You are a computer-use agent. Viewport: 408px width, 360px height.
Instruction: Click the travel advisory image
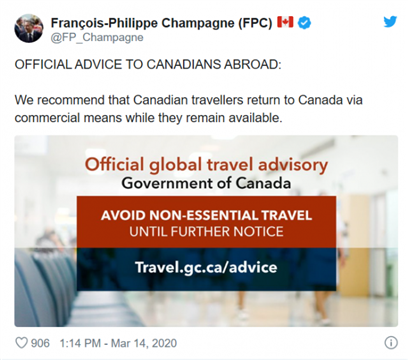[x=206, y=231]
